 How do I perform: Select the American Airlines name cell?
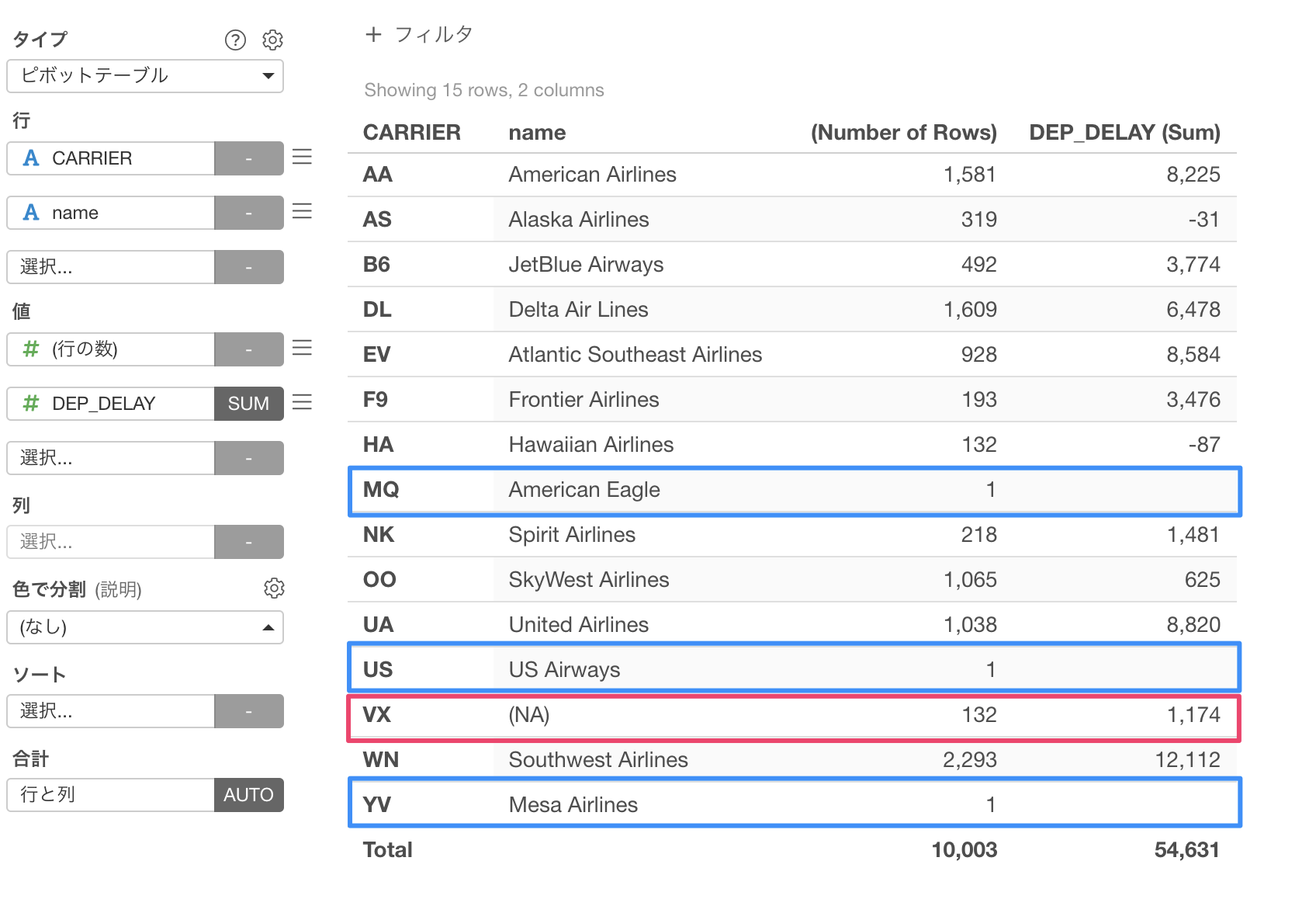[593, 174]
